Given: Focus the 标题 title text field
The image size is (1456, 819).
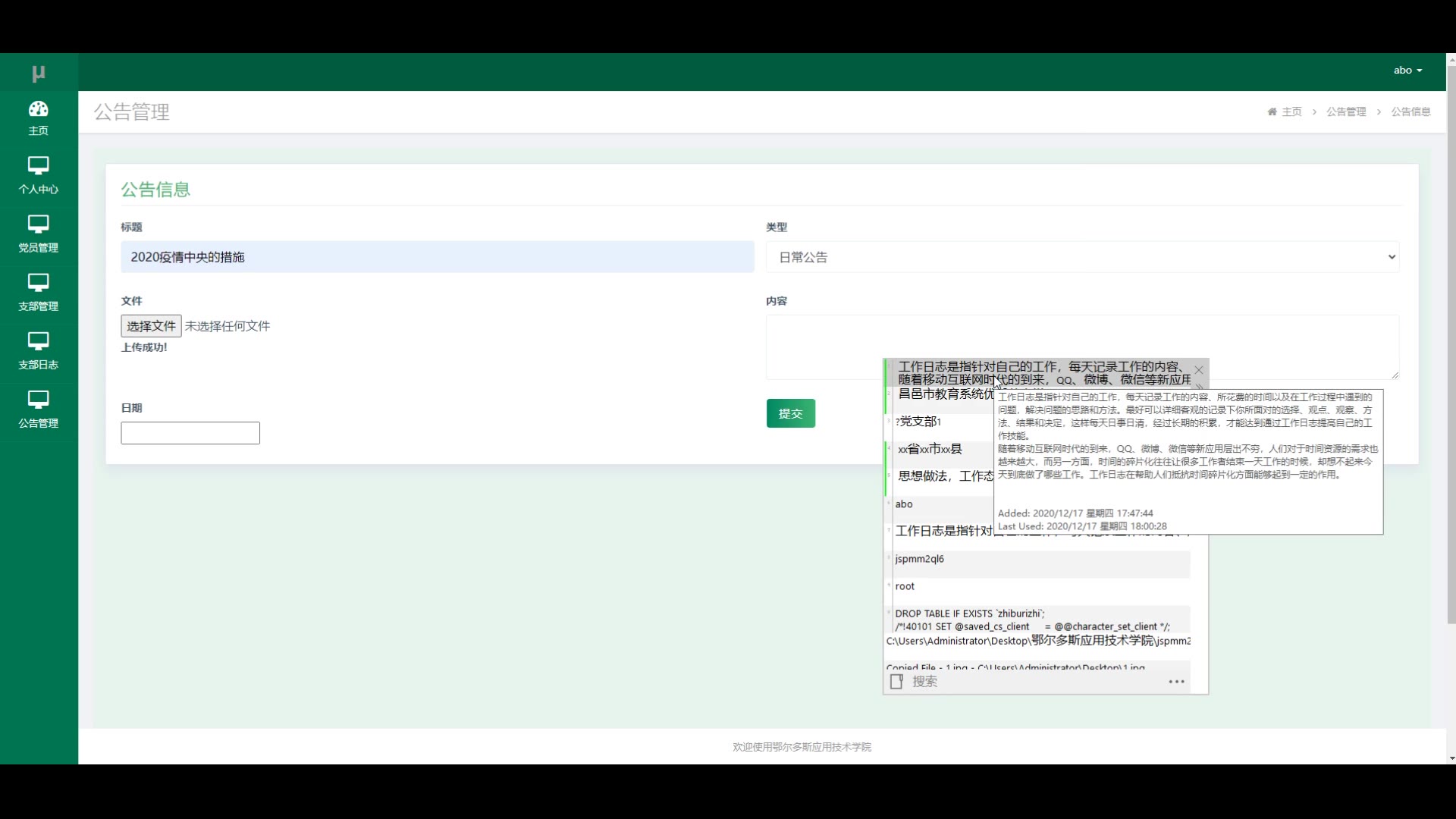Looking at the screenshot, I should tap(437, 257).
